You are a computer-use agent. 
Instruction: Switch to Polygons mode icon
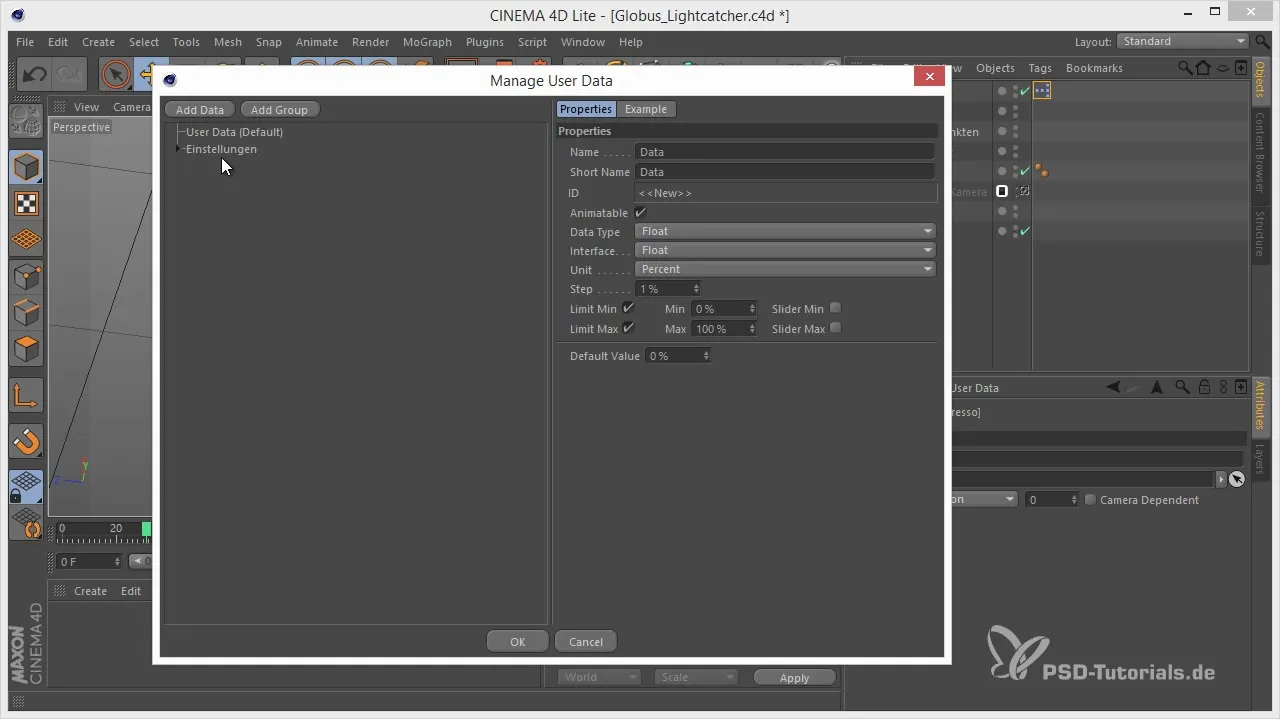[26, 349]
